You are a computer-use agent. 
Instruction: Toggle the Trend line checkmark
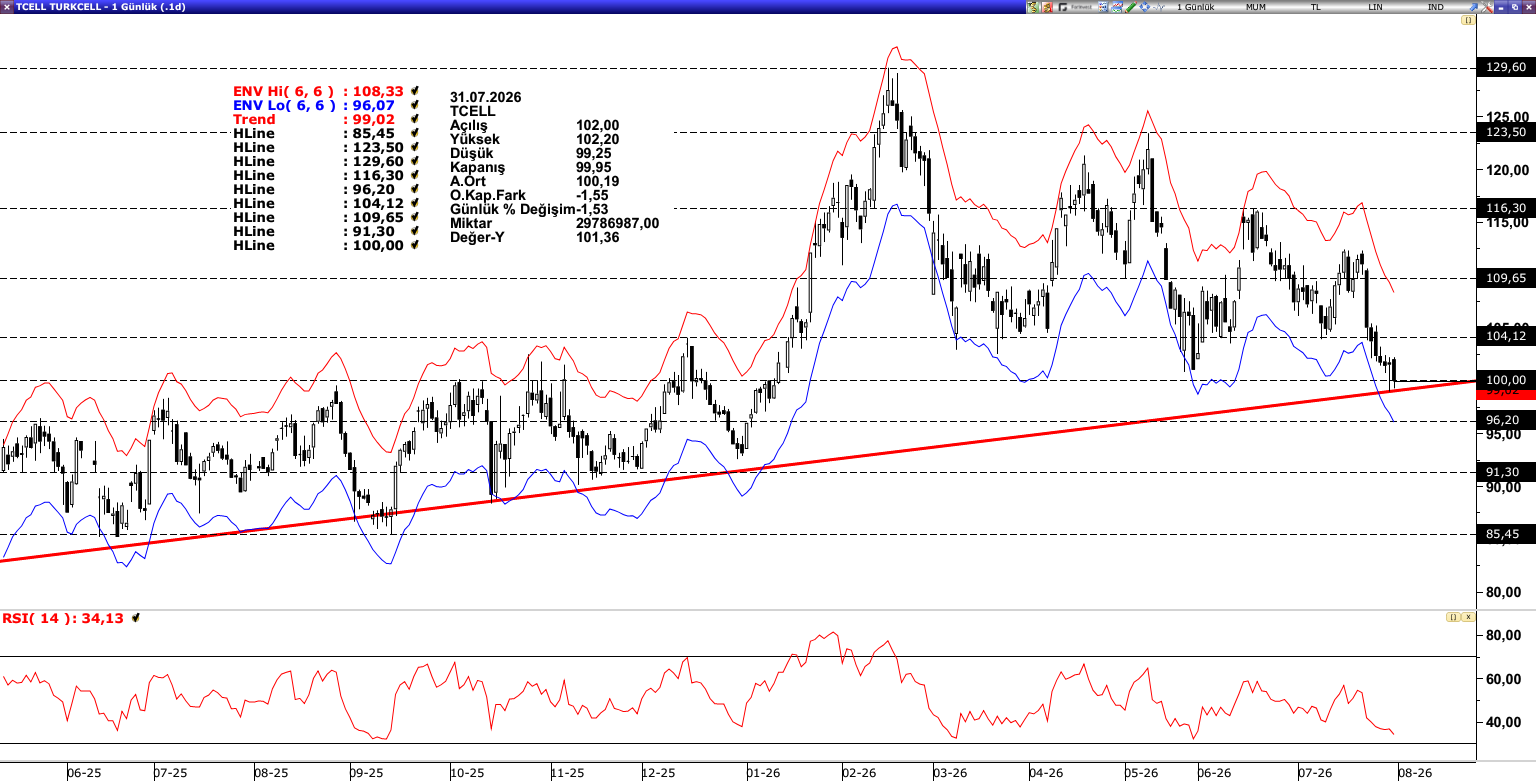click(x=414, y=119)
